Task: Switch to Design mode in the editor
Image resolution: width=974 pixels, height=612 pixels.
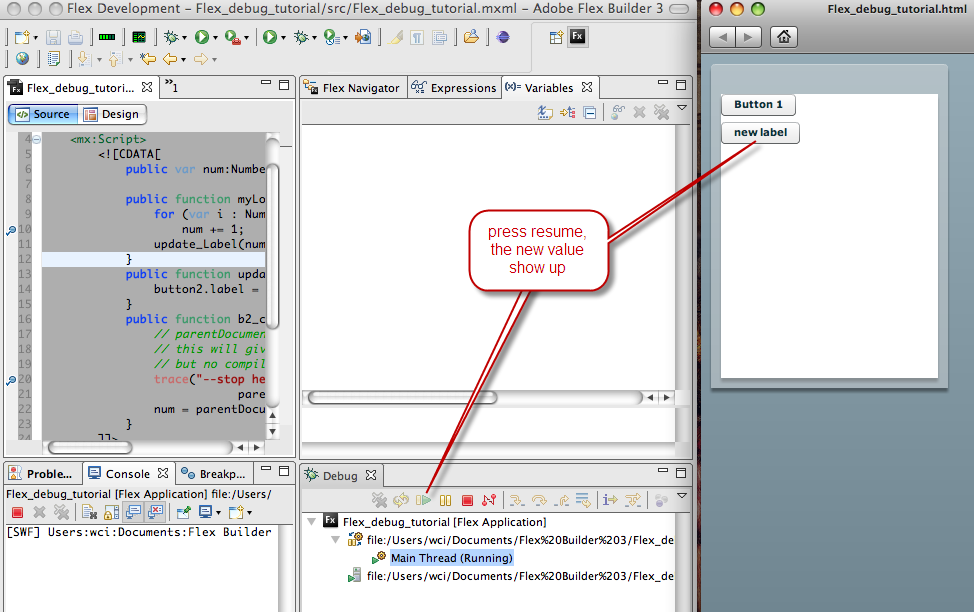Action: point(113,114)
